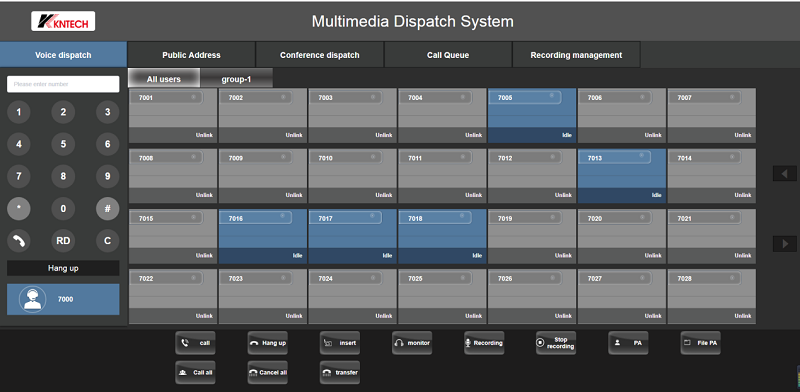
Task: Click the KNTECH logo
Action: coord(63,21)
